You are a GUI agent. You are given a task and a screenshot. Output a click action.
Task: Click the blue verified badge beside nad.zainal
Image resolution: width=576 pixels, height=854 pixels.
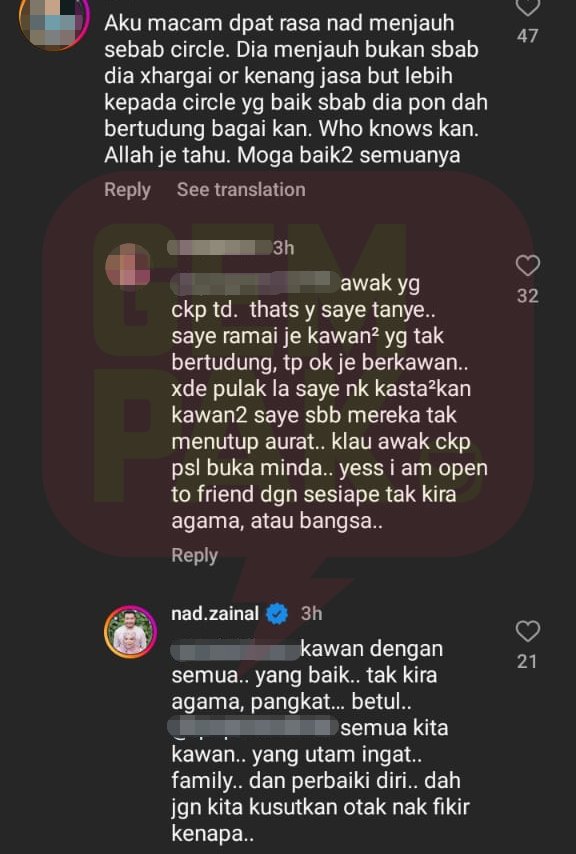click(x=277, y=614)
